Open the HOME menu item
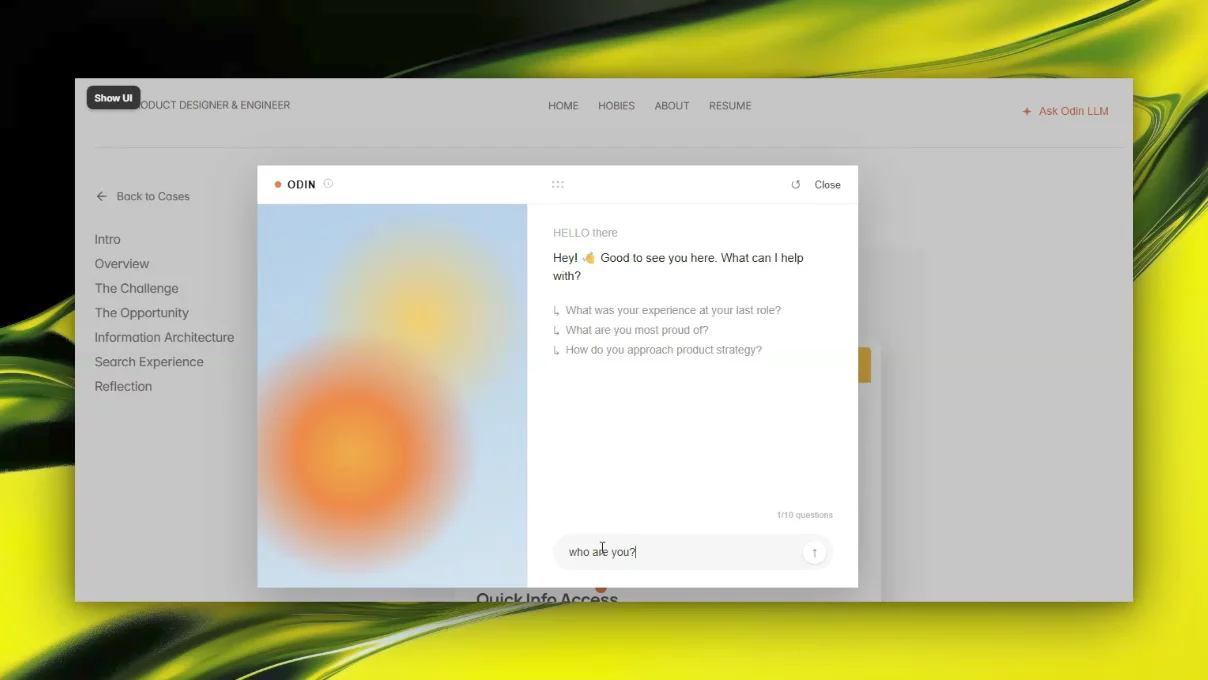Screen dimensions: 1208x680 coord(563,106)
